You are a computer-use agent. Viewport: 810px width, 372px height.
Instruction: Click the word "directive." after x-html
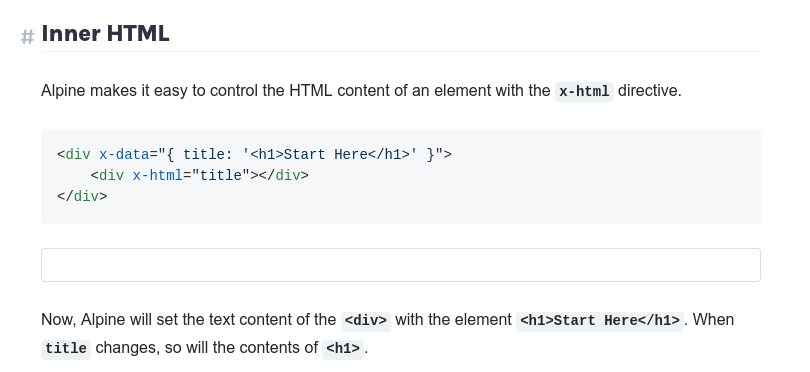coord(650,91)
